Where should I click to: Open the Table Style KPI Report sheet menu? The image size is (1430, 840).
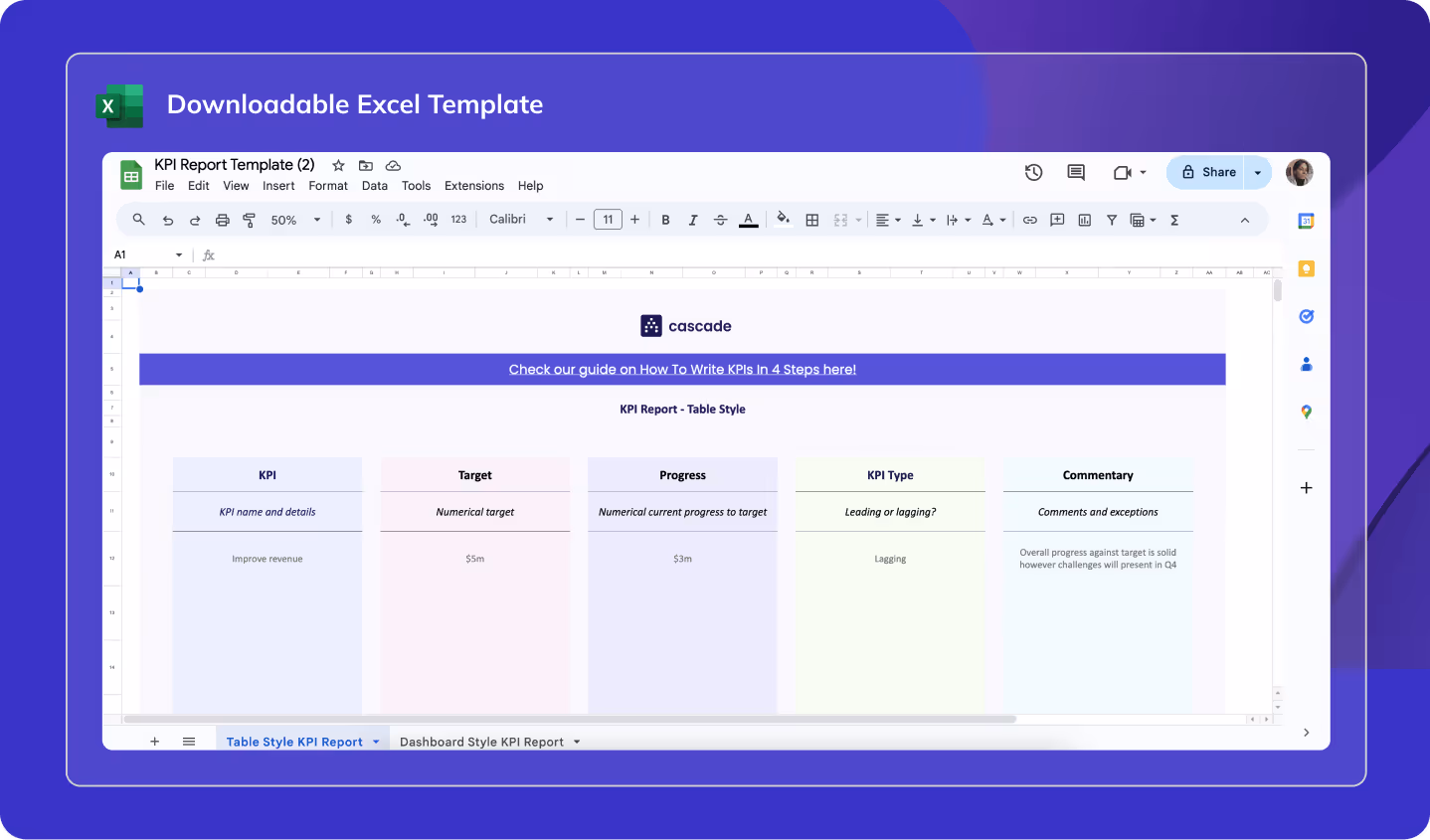coord(376,741)
